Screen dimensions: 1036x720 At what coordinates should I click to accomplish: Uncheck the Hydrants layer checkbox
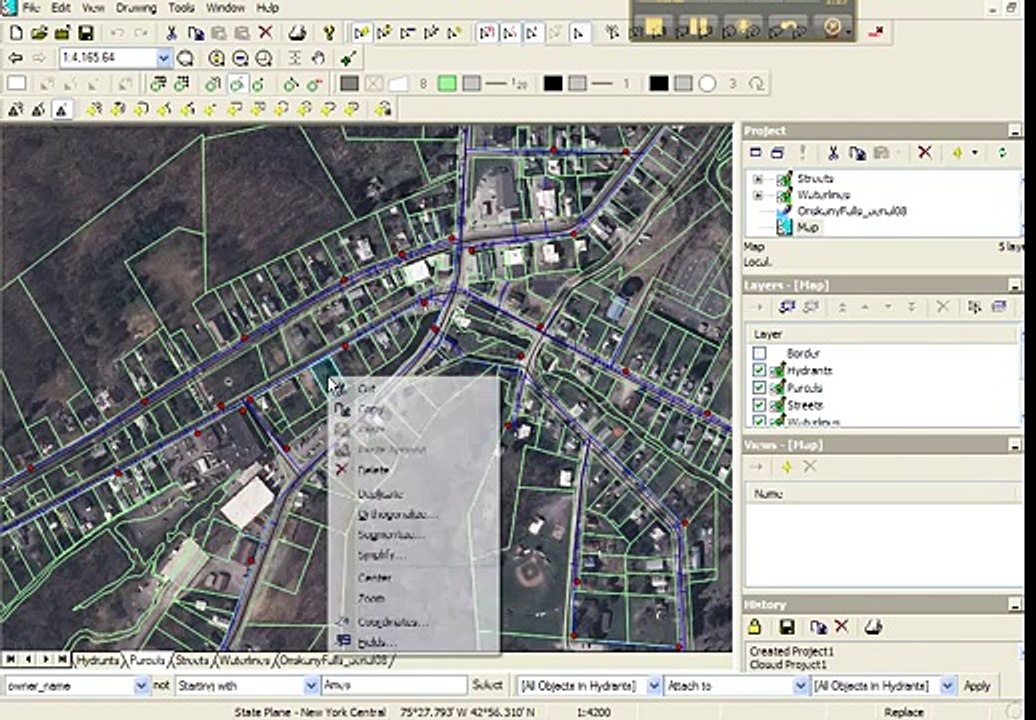pyautogui.click(x=759, y=371)
